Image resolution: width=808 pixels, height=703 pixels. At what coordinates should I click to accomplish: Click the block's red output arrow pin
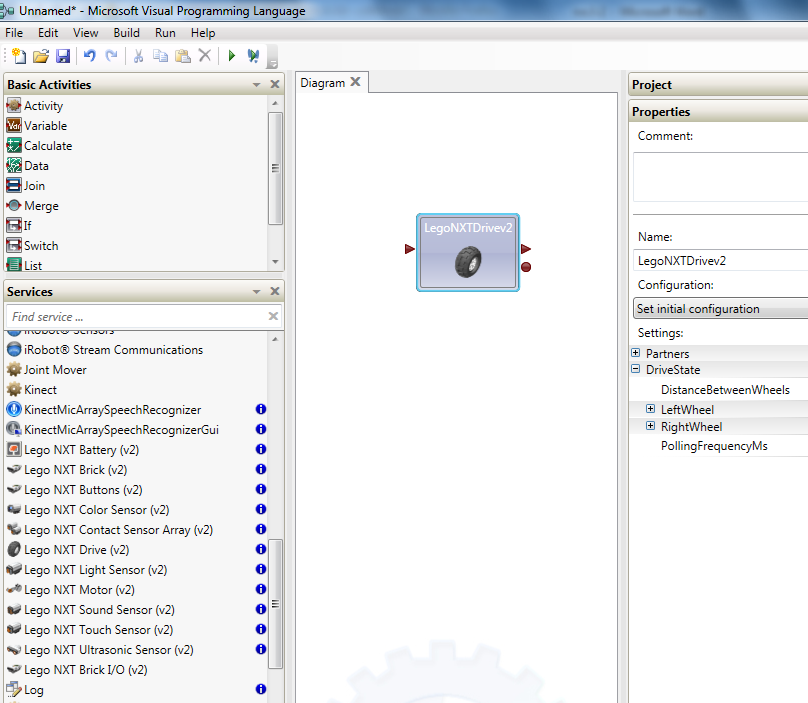(x=526, y=249)
